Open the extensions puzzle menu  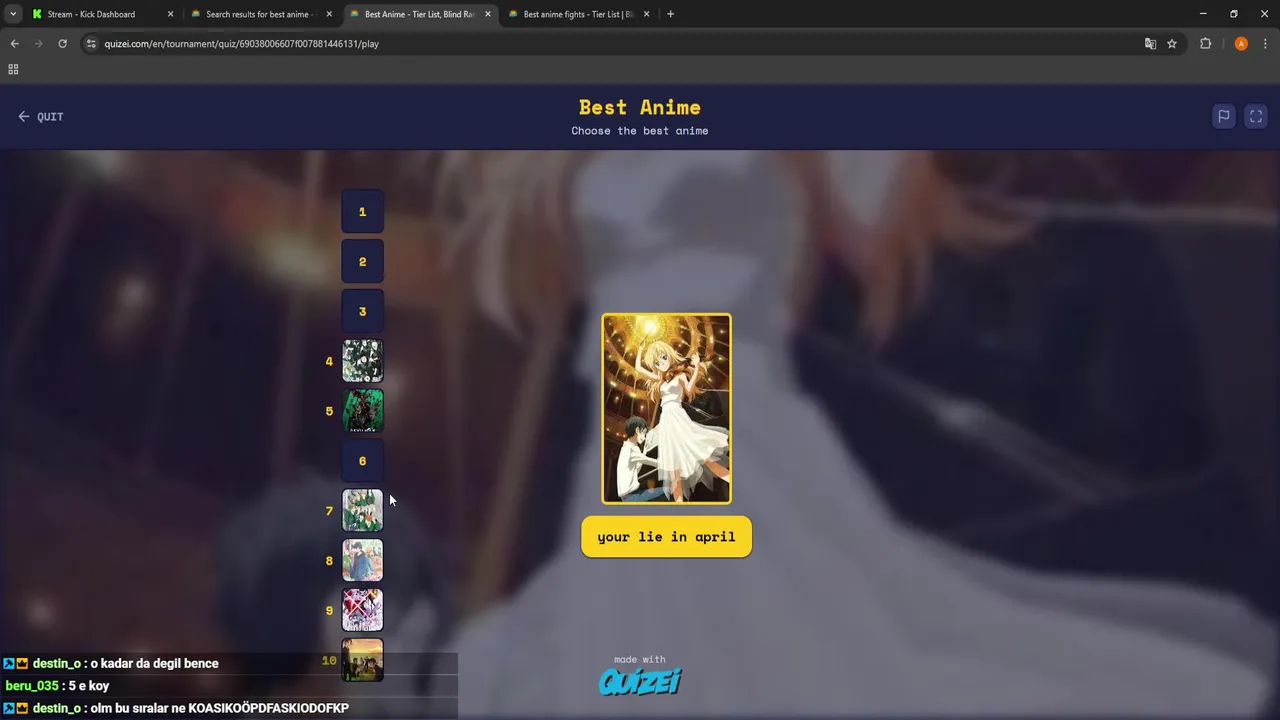click(1205, 44)
